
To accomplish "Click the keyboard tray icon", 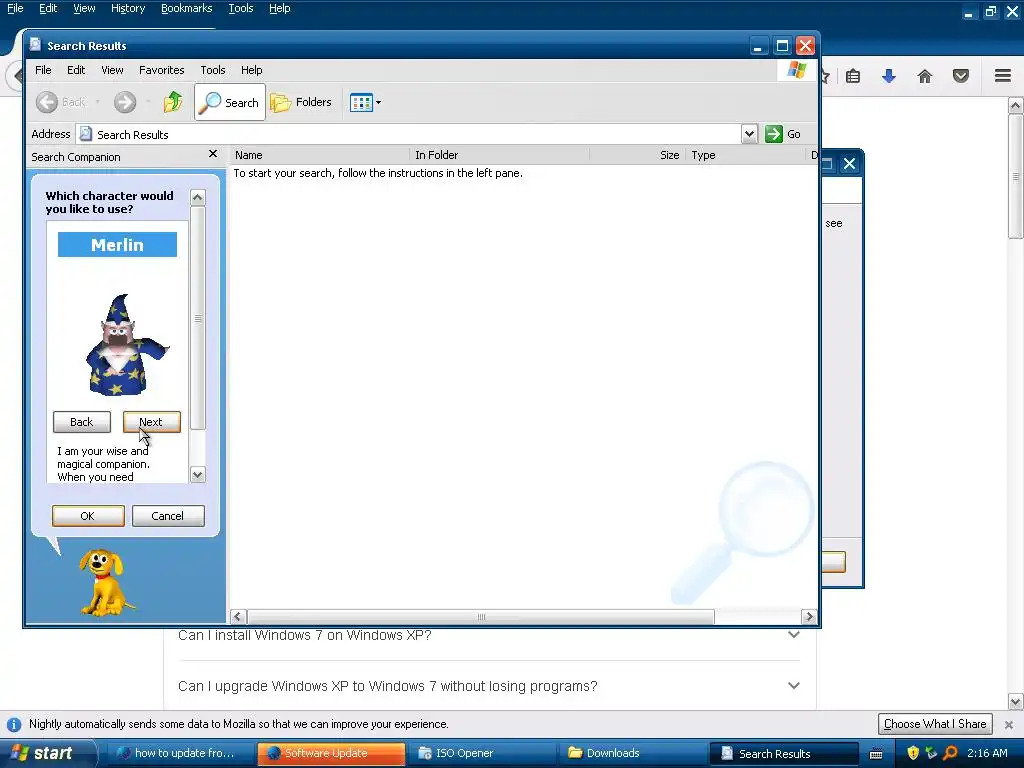I will 876,754.
